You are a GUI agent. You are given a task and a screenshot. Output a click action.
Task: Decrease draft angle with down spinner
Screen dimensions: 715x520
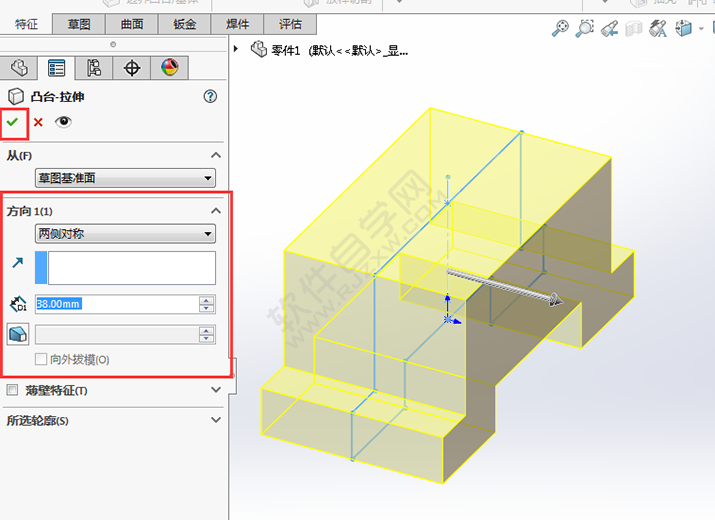(x=207, y=339)
